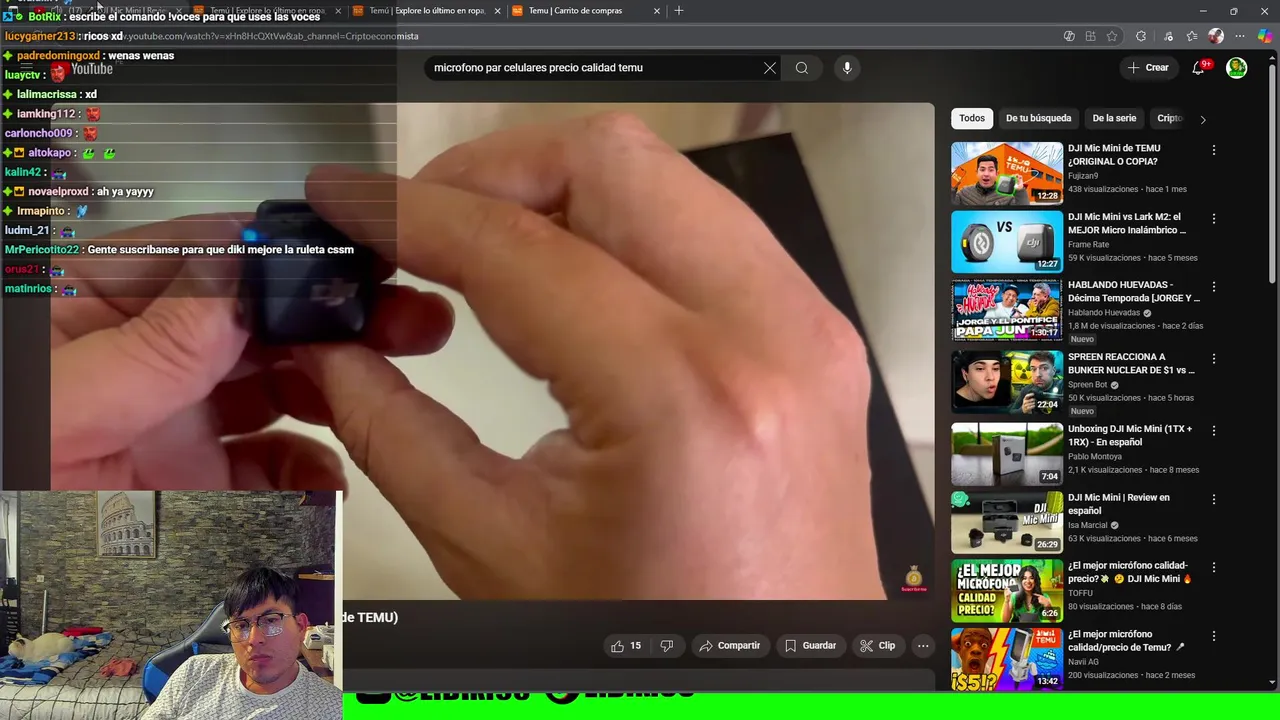Viewport: 1280px width, 720px height.
Task: Select the partially shown Cripto chip
Action: pos(1169,118)
